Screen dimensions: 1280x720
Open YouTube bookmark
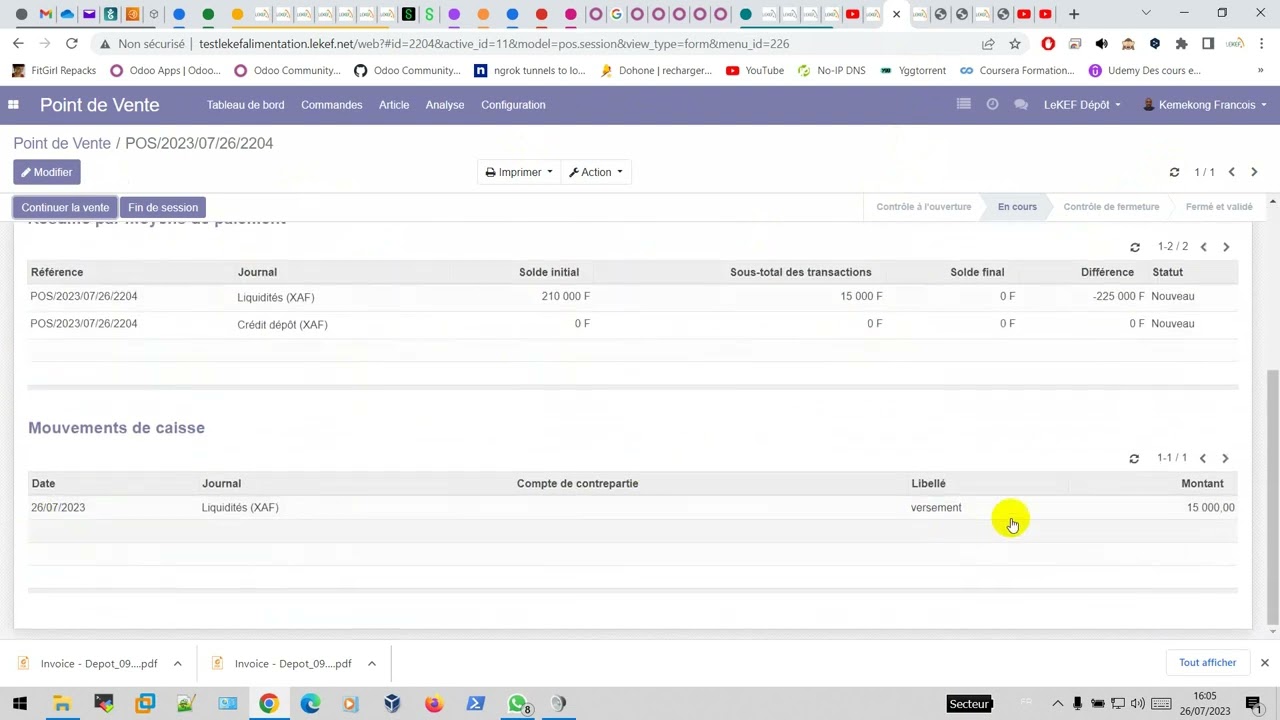[755, 71]
